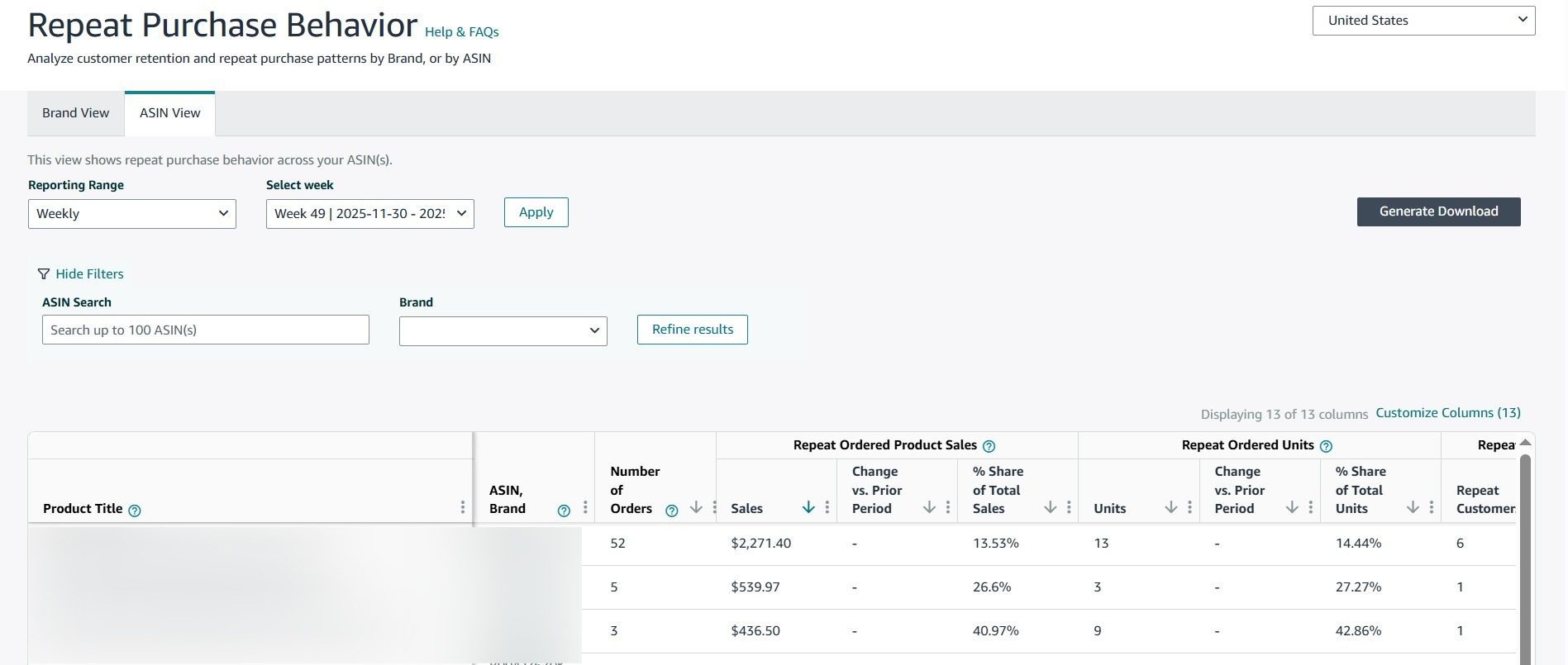
Task: Open % Share of Total Units menu dots
Action: click(1432, 507)
